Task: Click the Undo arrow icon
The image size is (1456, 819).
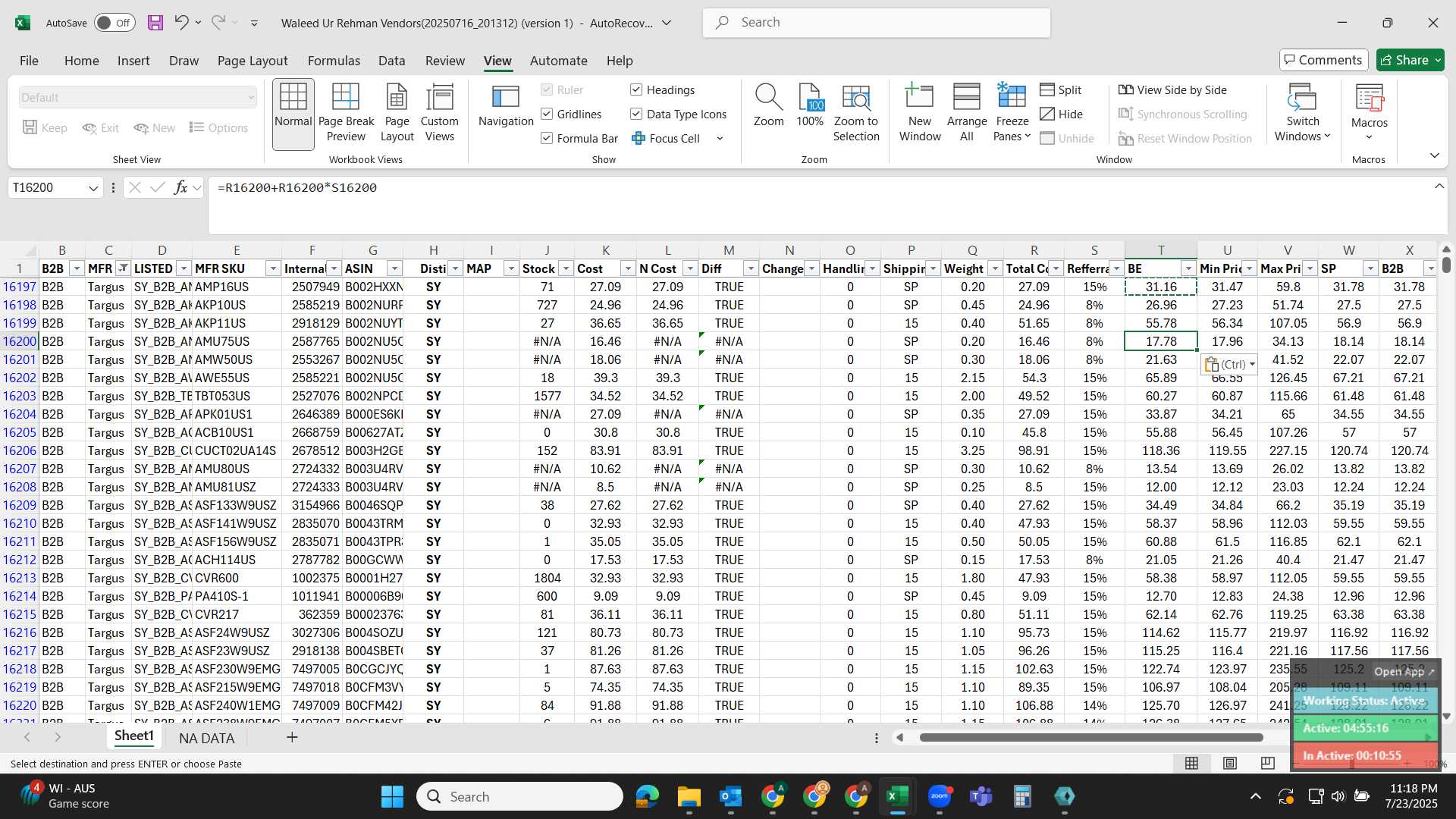Action: (181, 22)
